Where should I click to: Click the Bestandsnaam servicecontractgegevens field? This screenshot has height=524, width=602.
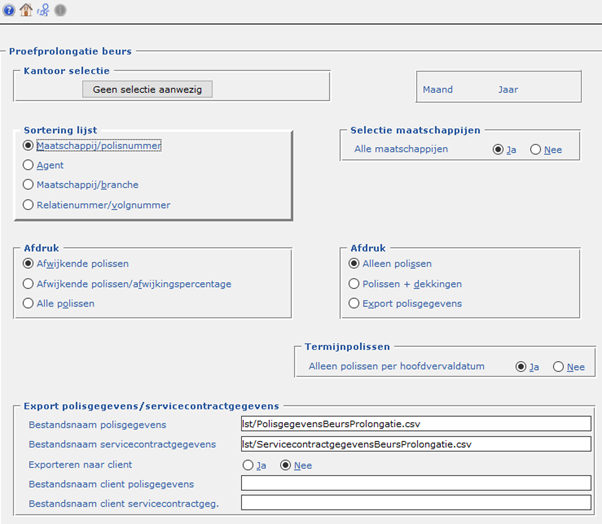pos(415,444)
